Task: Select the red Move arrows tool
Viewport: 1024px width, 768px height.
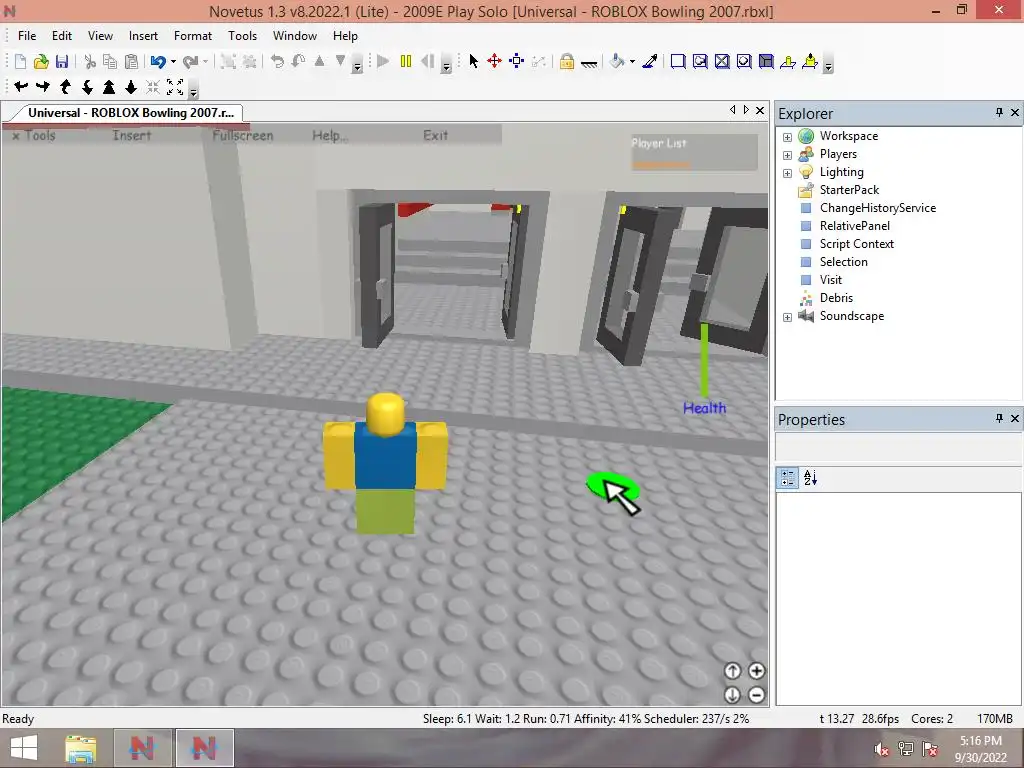Action: [494, 61]
